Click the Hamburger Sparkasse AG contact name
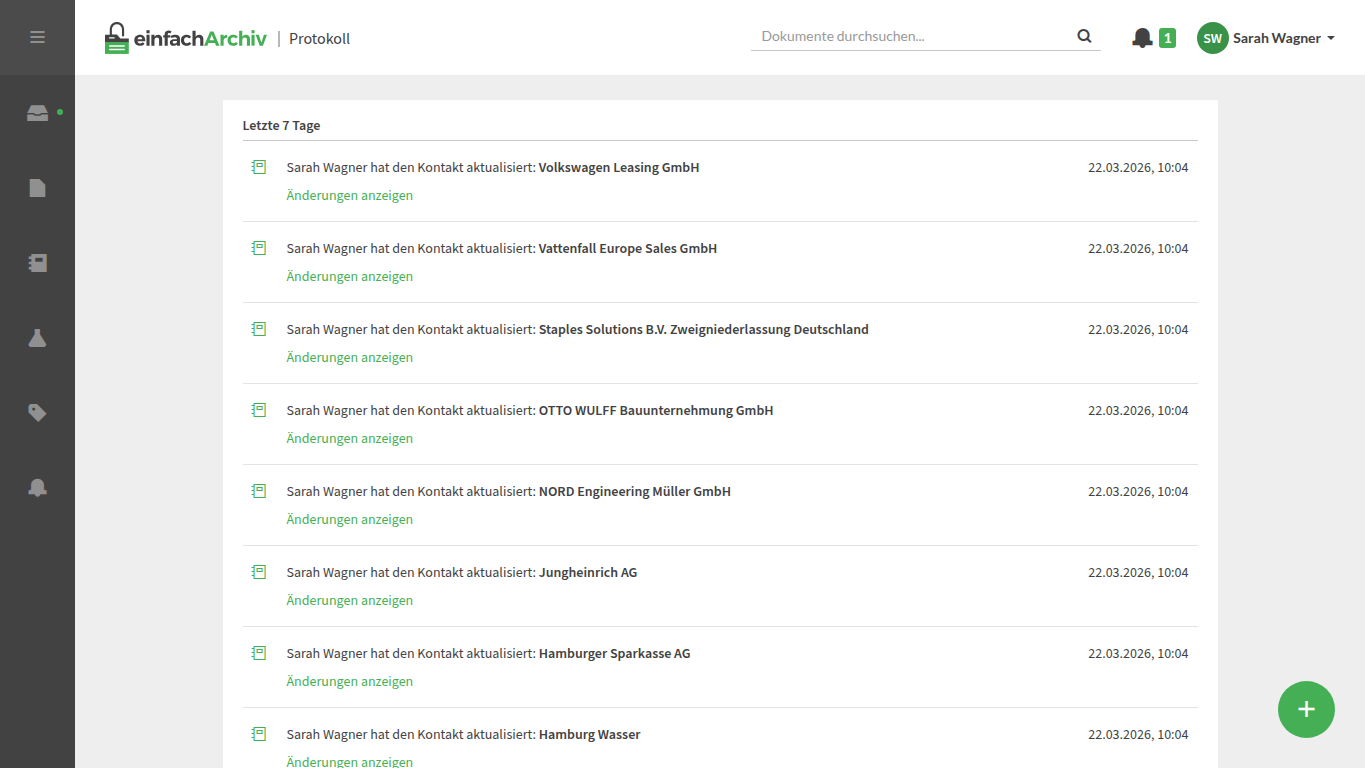The image size is (1365, 768). (x=615, y=653)
